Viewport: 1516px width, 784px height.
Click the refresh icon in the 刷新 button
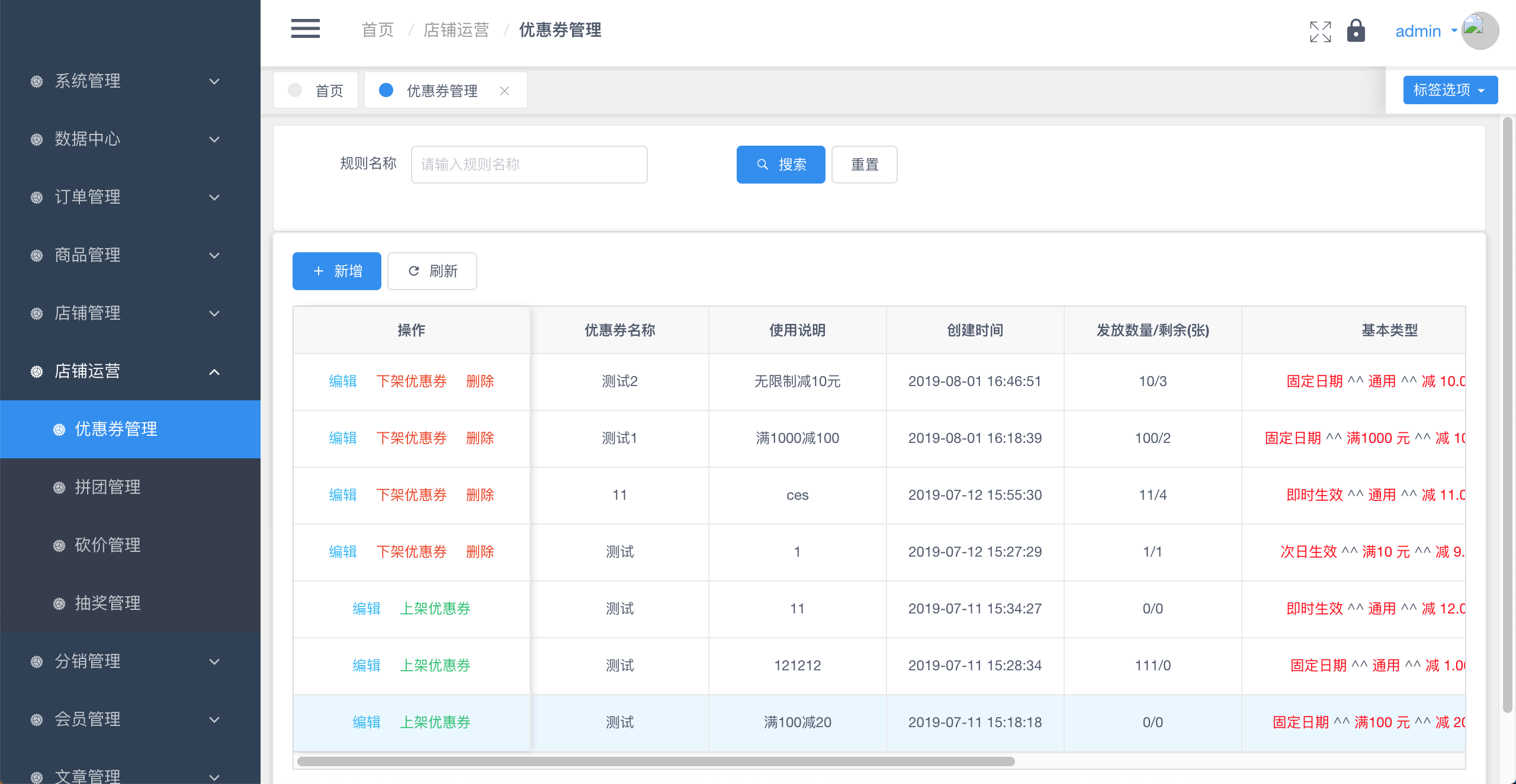tap(414, 271)
